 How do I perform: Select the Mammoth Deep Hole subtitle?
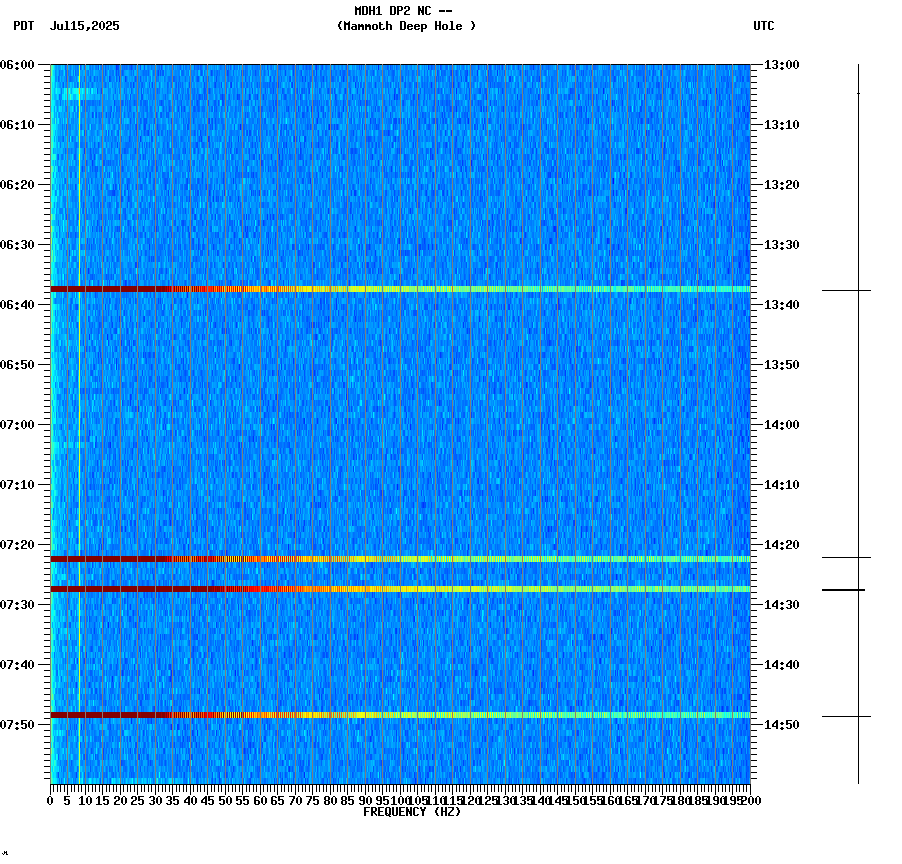406,27
